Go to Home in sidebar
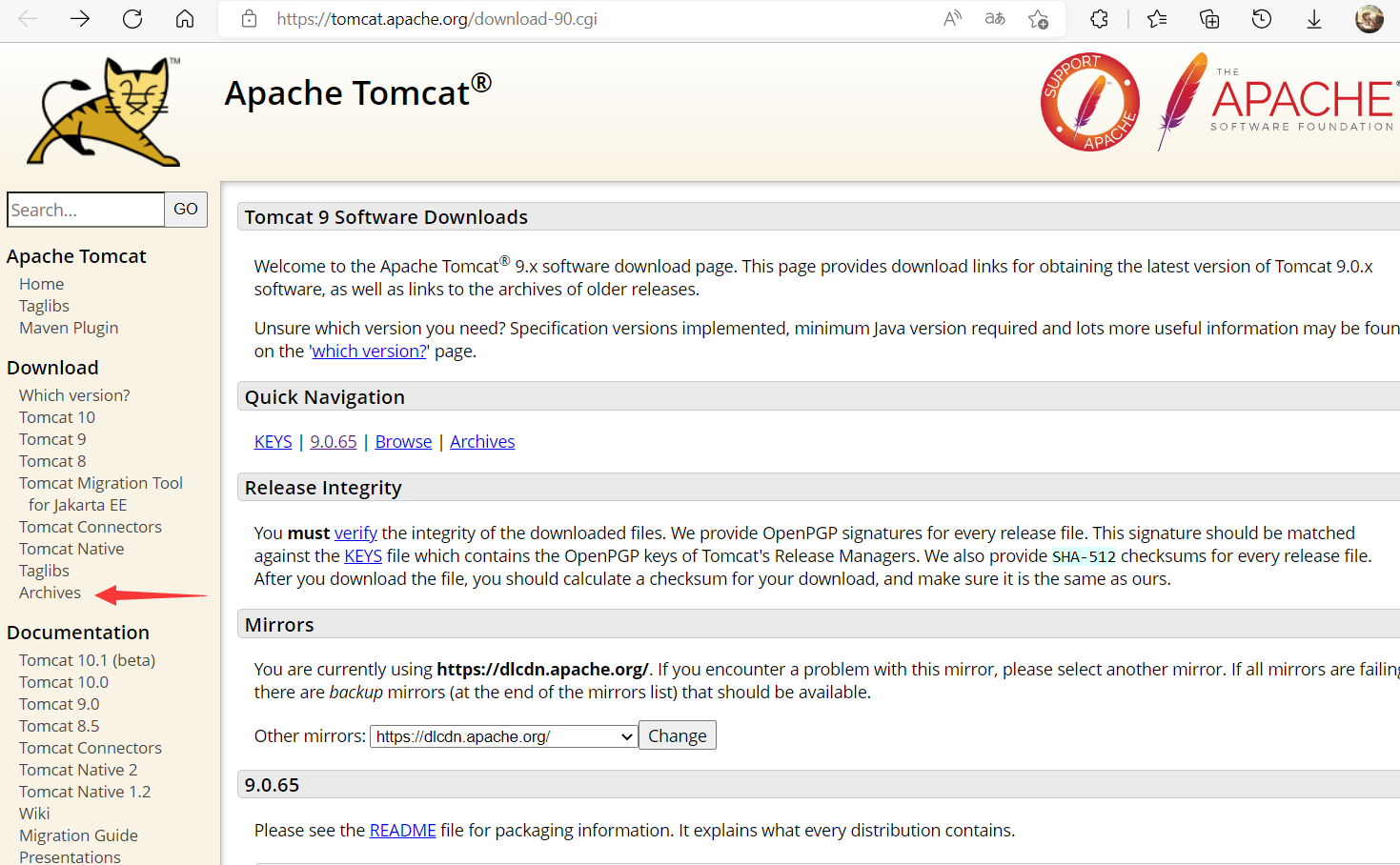The image size is (1400, 865). coord(42,284)
